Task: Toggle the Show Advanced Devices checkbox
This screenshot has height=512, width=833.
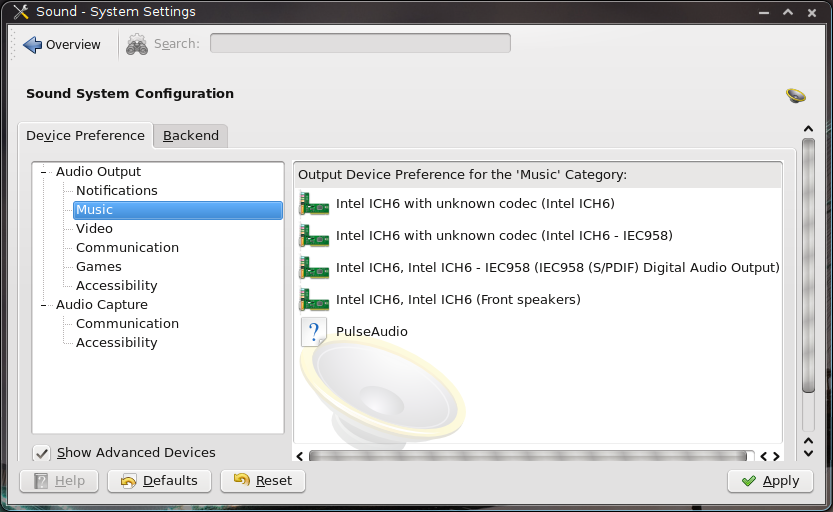Action: coord(42,453)
